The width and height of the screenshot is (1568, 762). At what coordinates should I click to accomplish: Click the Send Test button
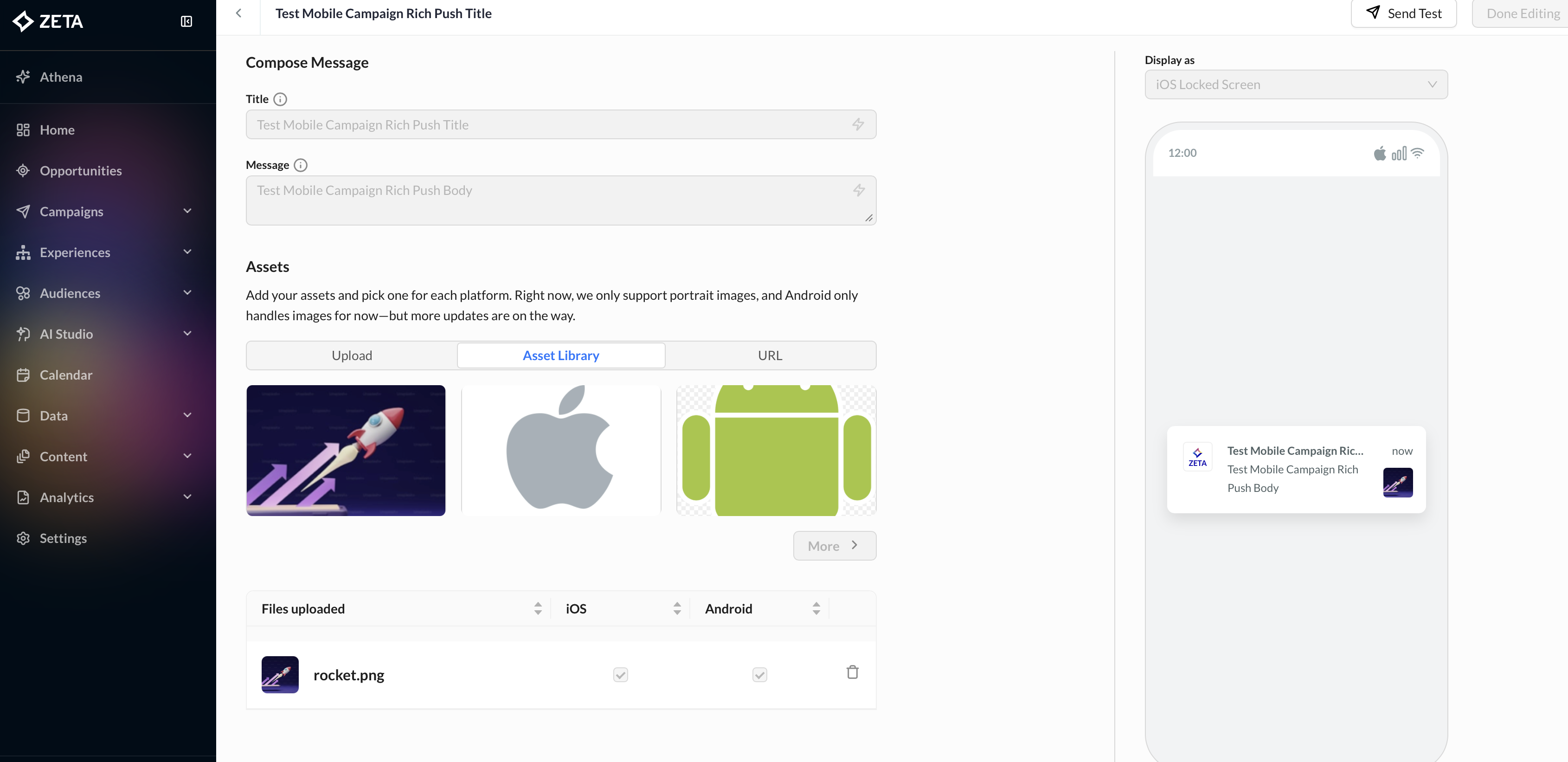click(x=1404, y=13)
